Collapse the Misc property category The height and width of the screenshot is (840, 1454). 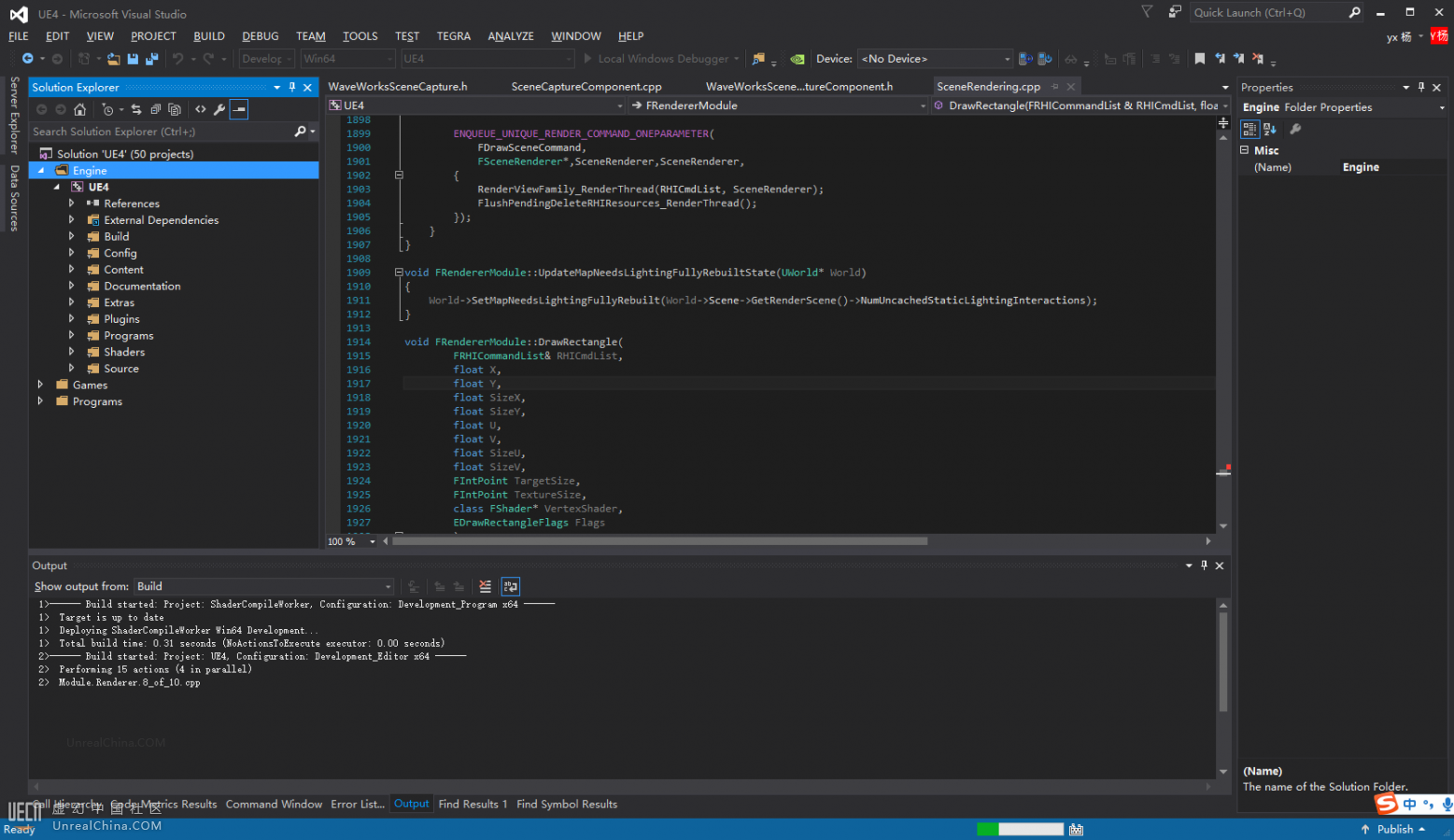point(1244,150)
